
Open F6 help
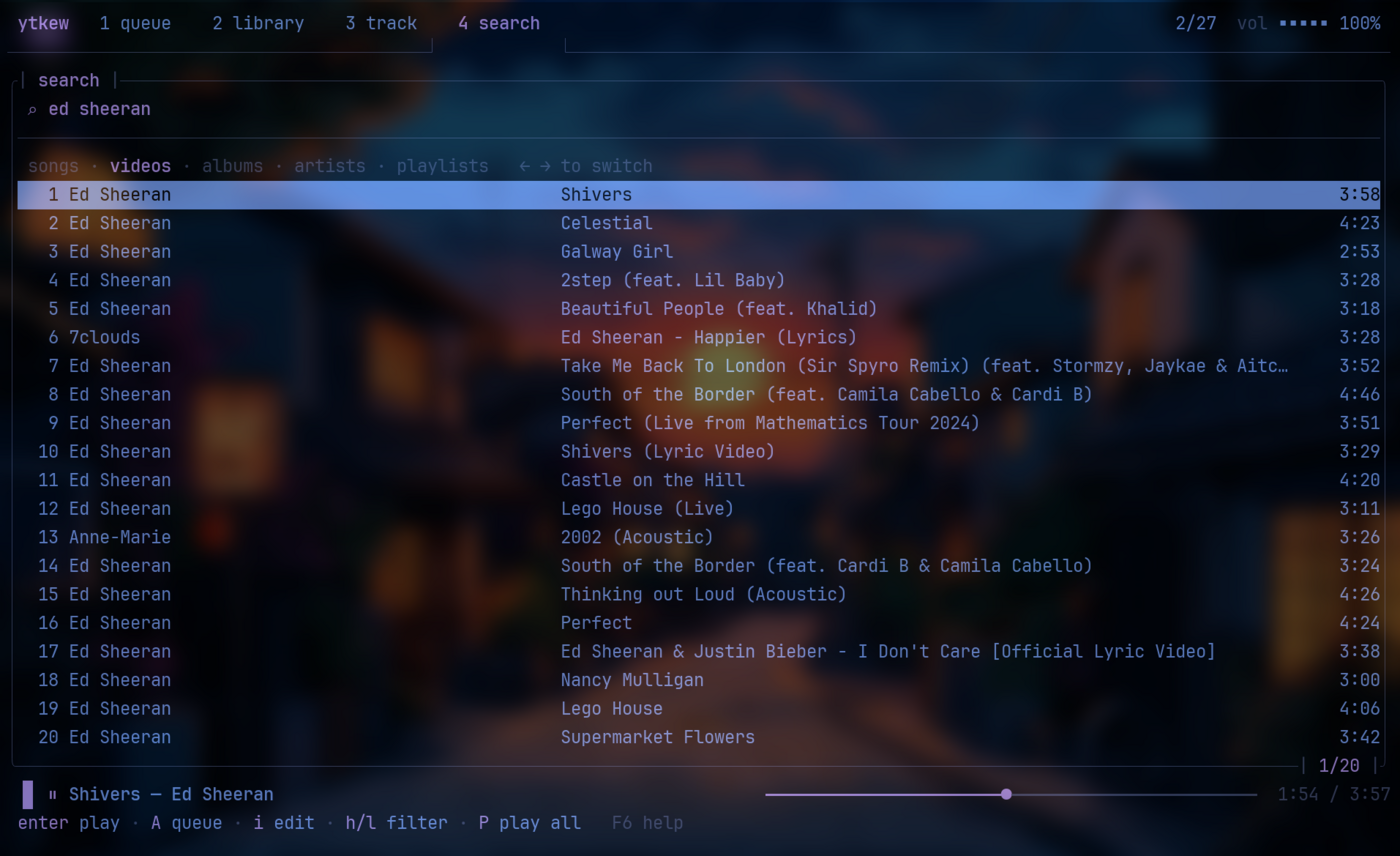[x=647, y=823]
